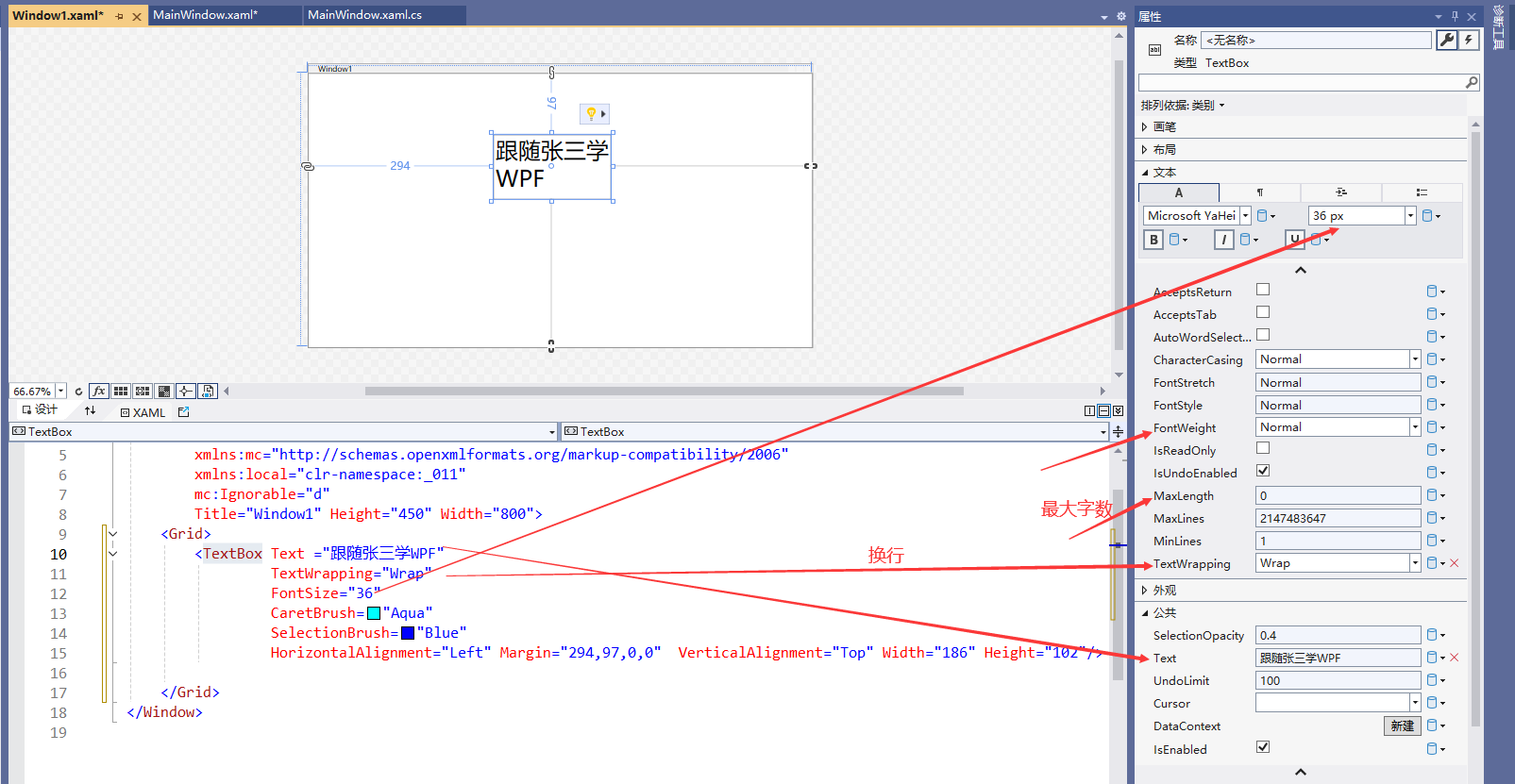The image size is (1515, 784).
Task: Click the refresh zoom icon next to 66.67%
Action: click(78, 392)
